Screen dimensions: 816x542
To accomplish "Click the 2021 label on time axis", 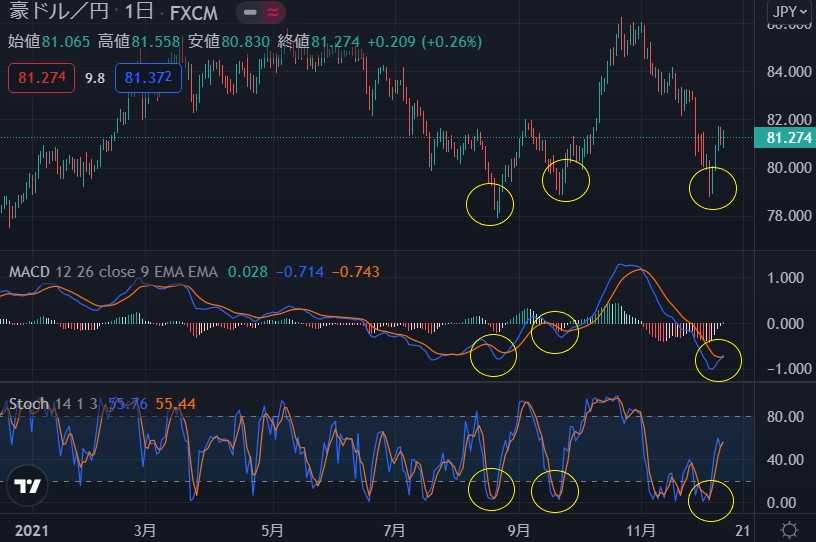I will 32,531.
